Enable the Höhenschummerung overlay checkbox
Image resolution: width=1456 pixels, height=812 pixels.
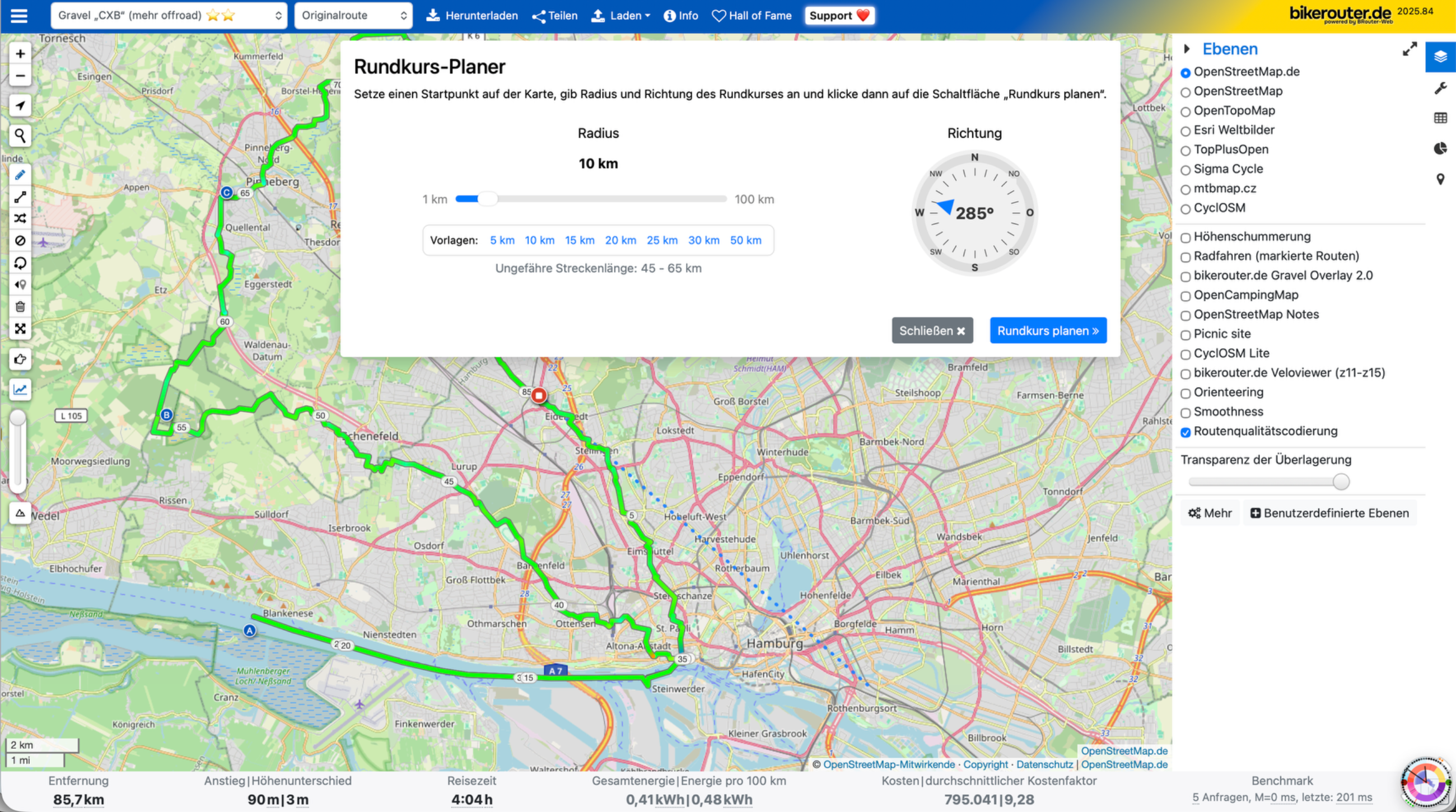1186,237
